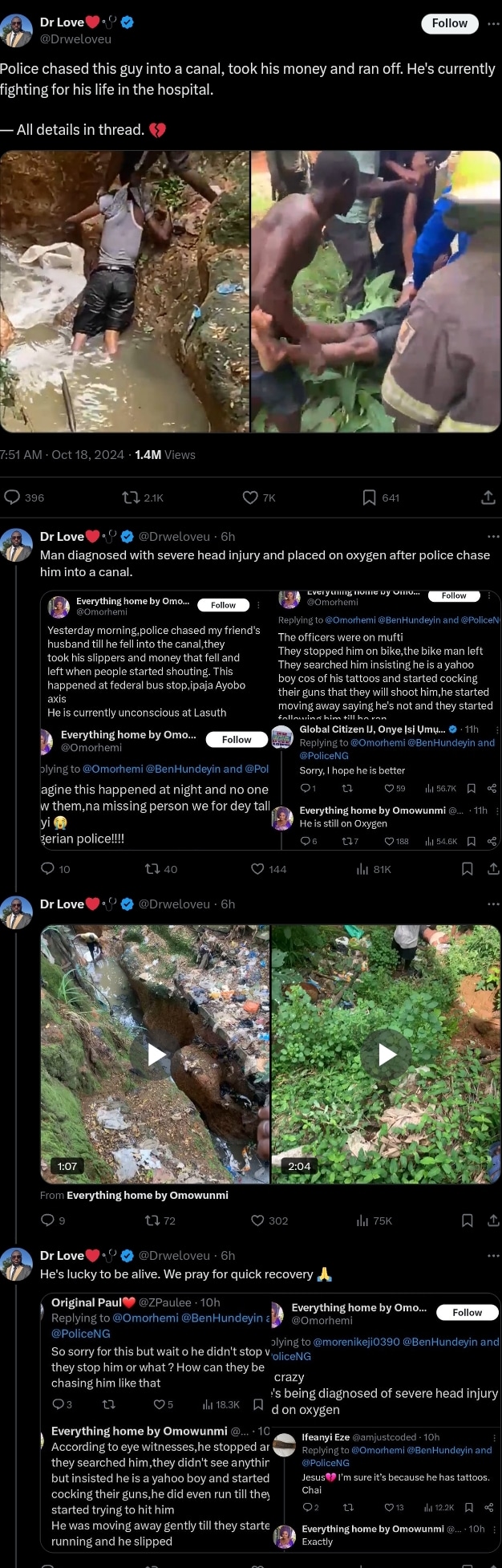Open Everything home by Omowunmi video source link
502x1568 pixels.
[x=148, y=1195]
